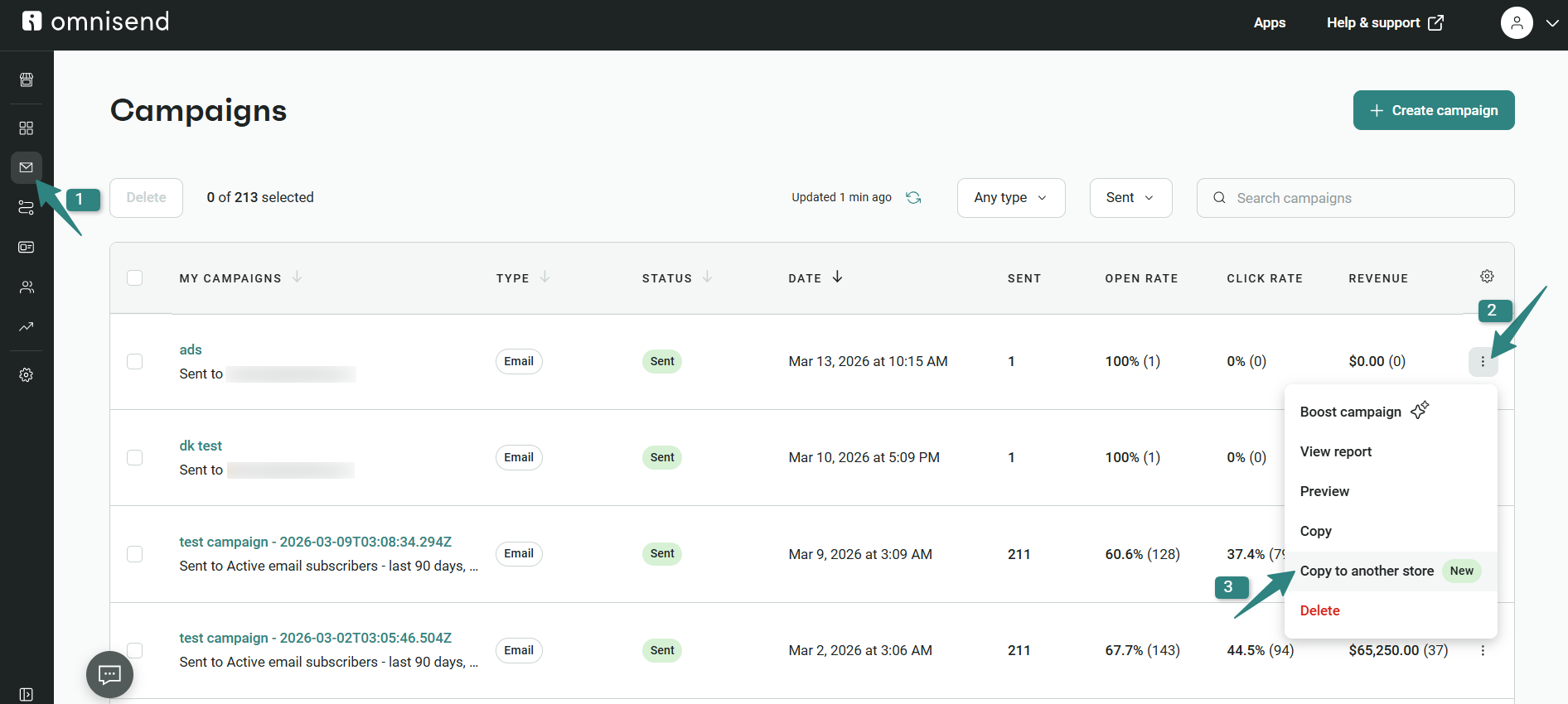Open the Sent status filter dropdown
This screenshot has width=1568, height=704.
coord(1130,198)
